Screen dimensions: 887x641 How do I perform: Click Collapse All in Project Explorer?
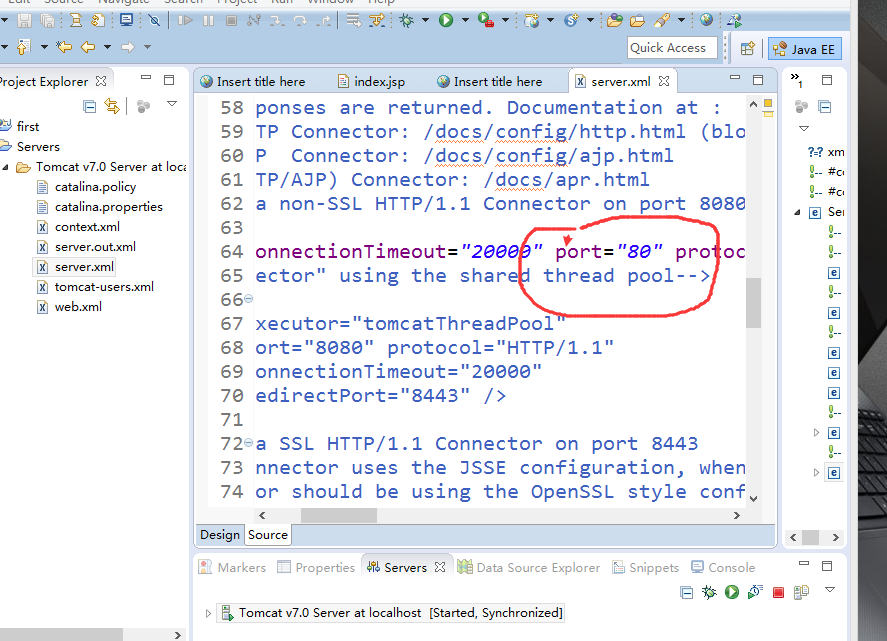pyautogui.click(x=89, y=106)
